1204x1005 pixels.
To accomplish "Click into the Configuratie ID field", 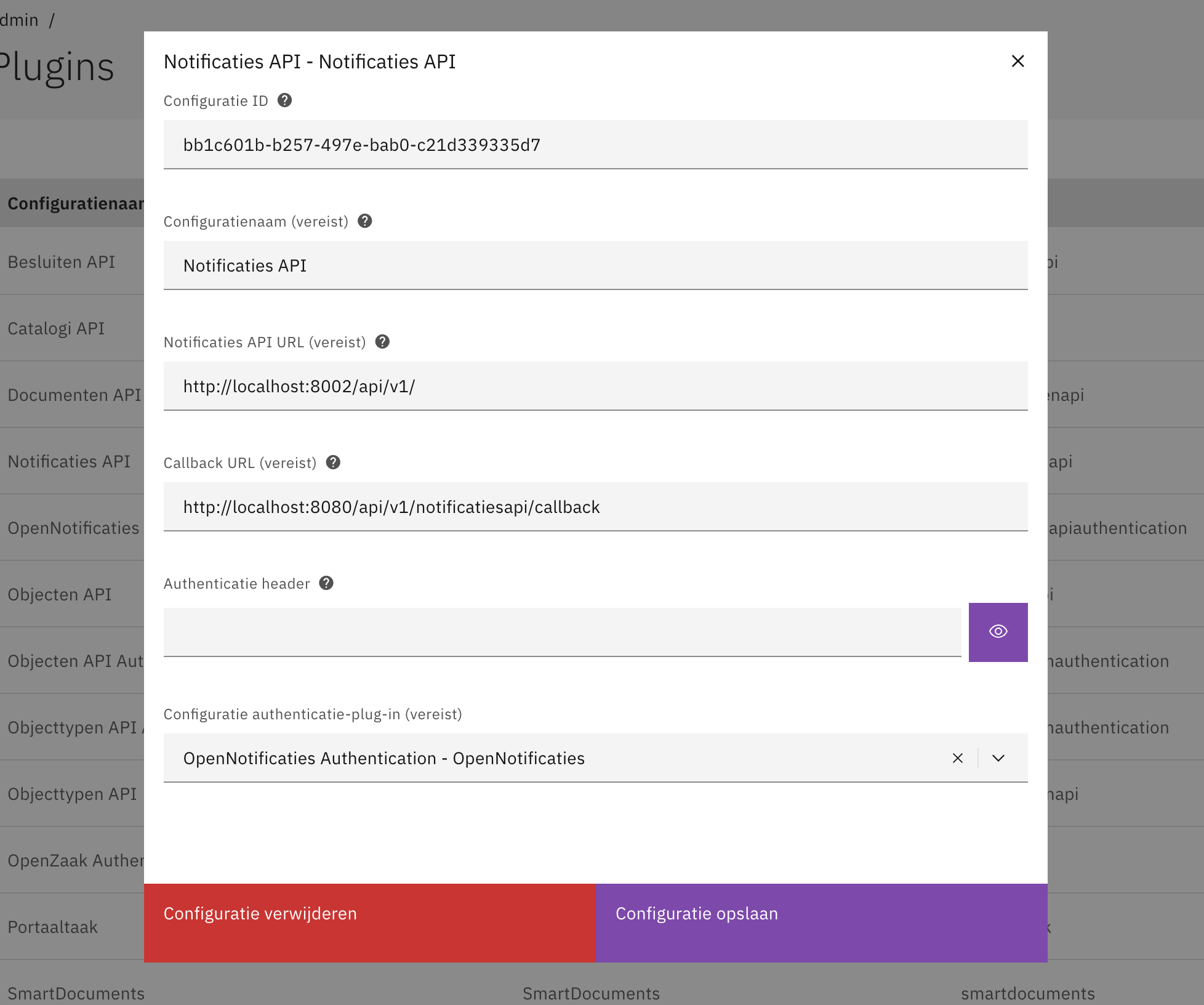I will (x=595, y=145).
